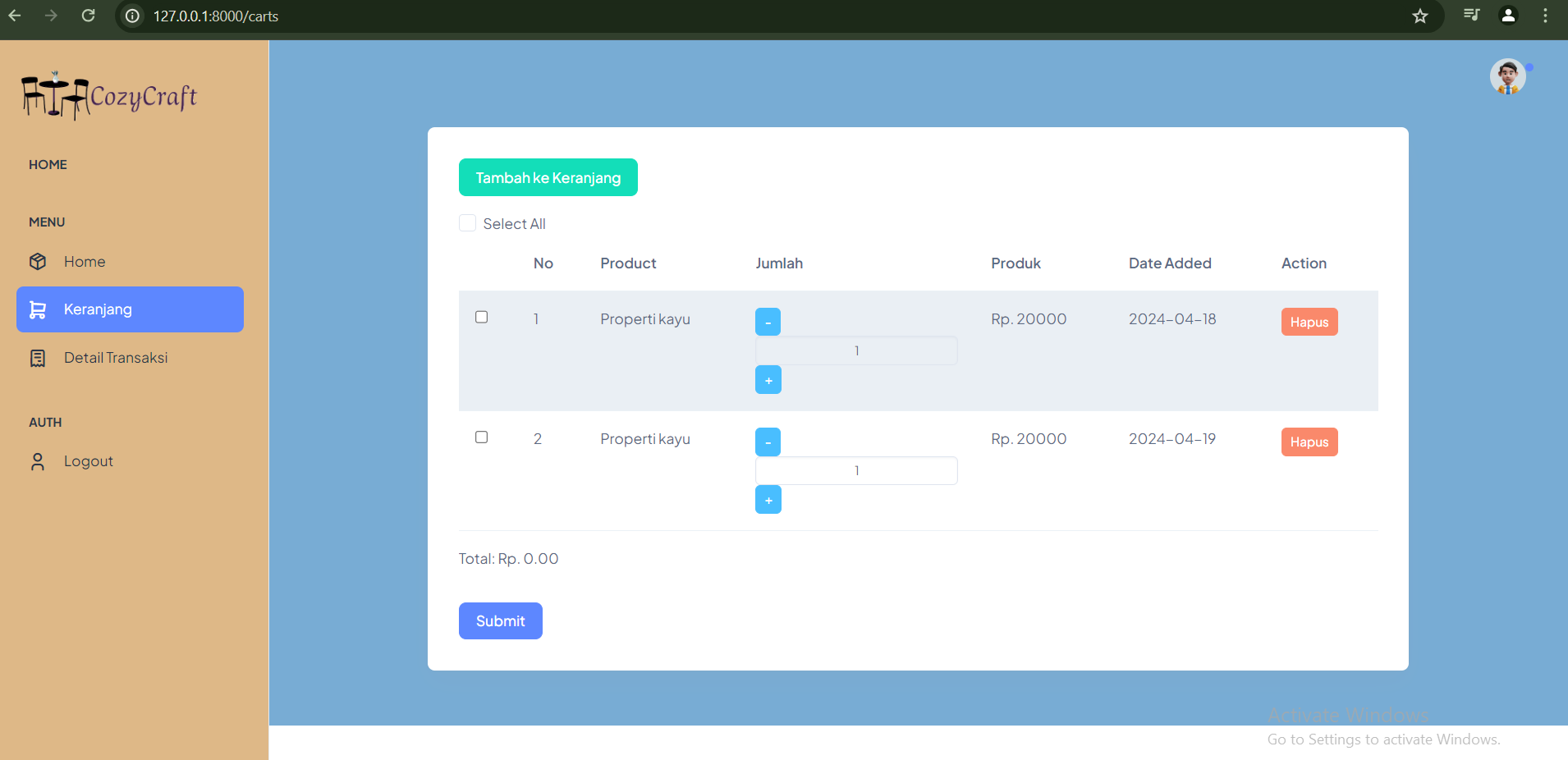Image resolution: width=1568 pixels, height=760 pixels.
Task: Check the checkbox for row 1
Action: [x=482, y=318]
